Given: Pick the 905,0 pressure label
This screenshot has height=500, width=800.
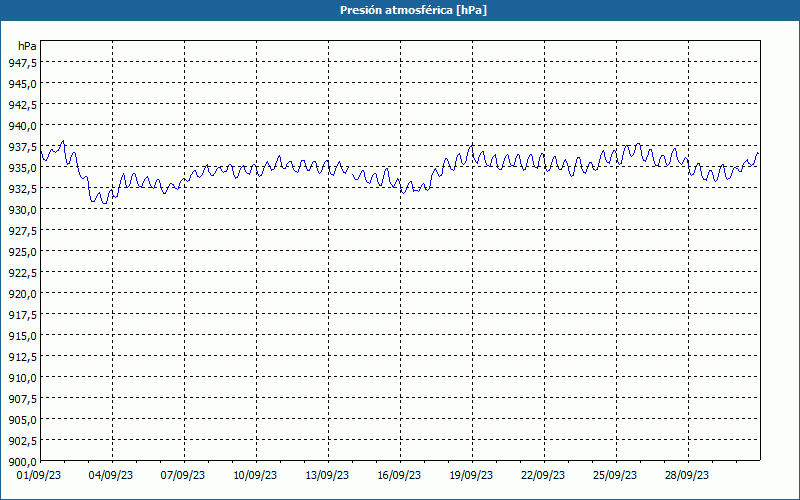Looking at the screenshot, I should pyautogui.click(x=22, y=420).
